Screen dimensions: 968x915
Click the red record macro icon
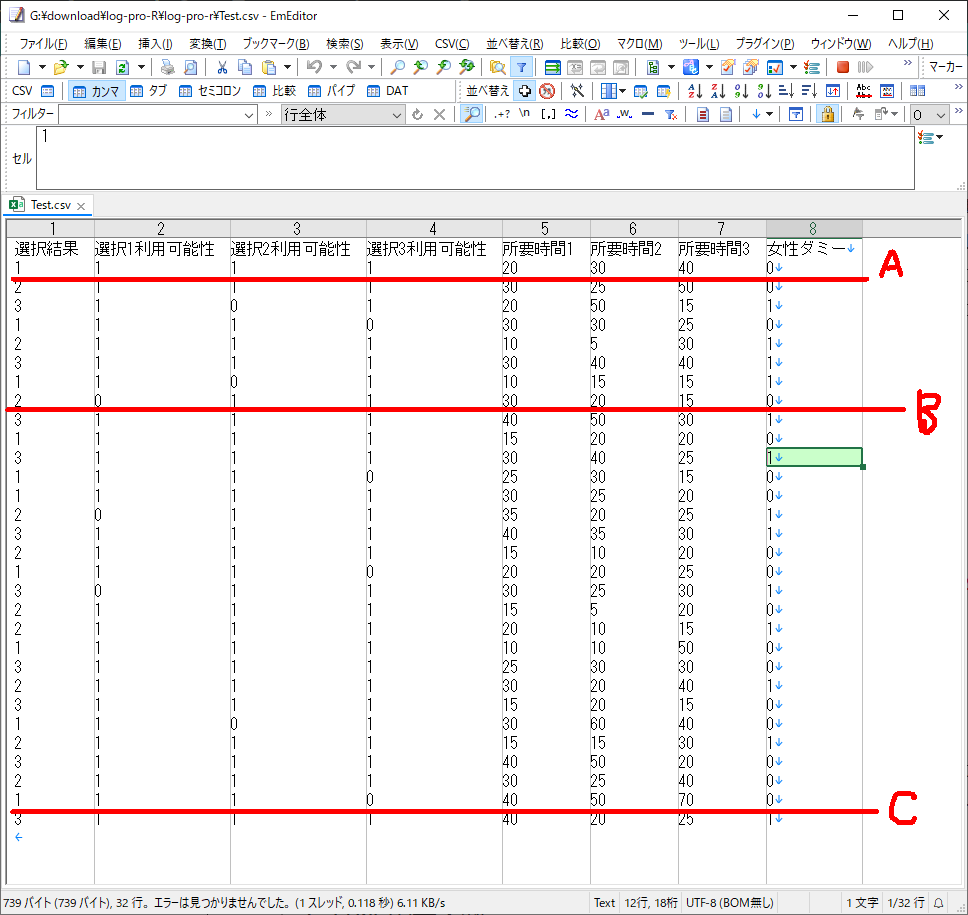843,67
